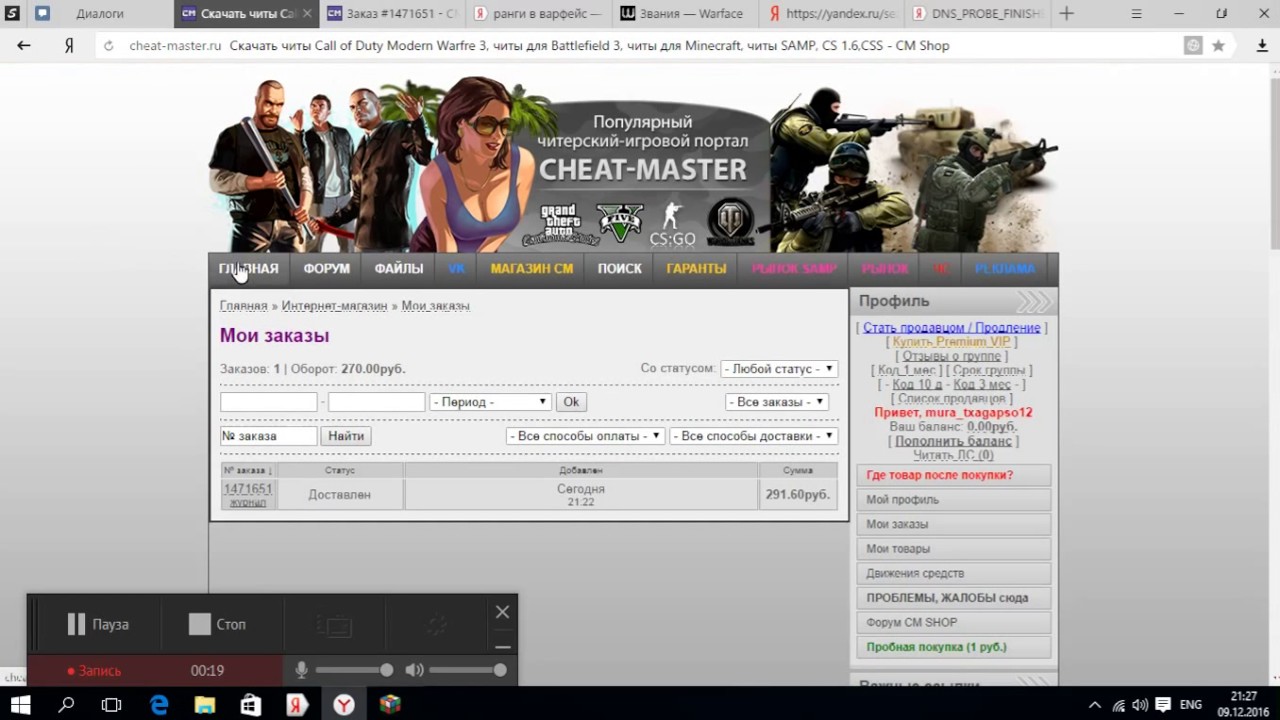Open Мой профиль in the sidebar
Screen dimensions: 1280x720
(953, 499)
